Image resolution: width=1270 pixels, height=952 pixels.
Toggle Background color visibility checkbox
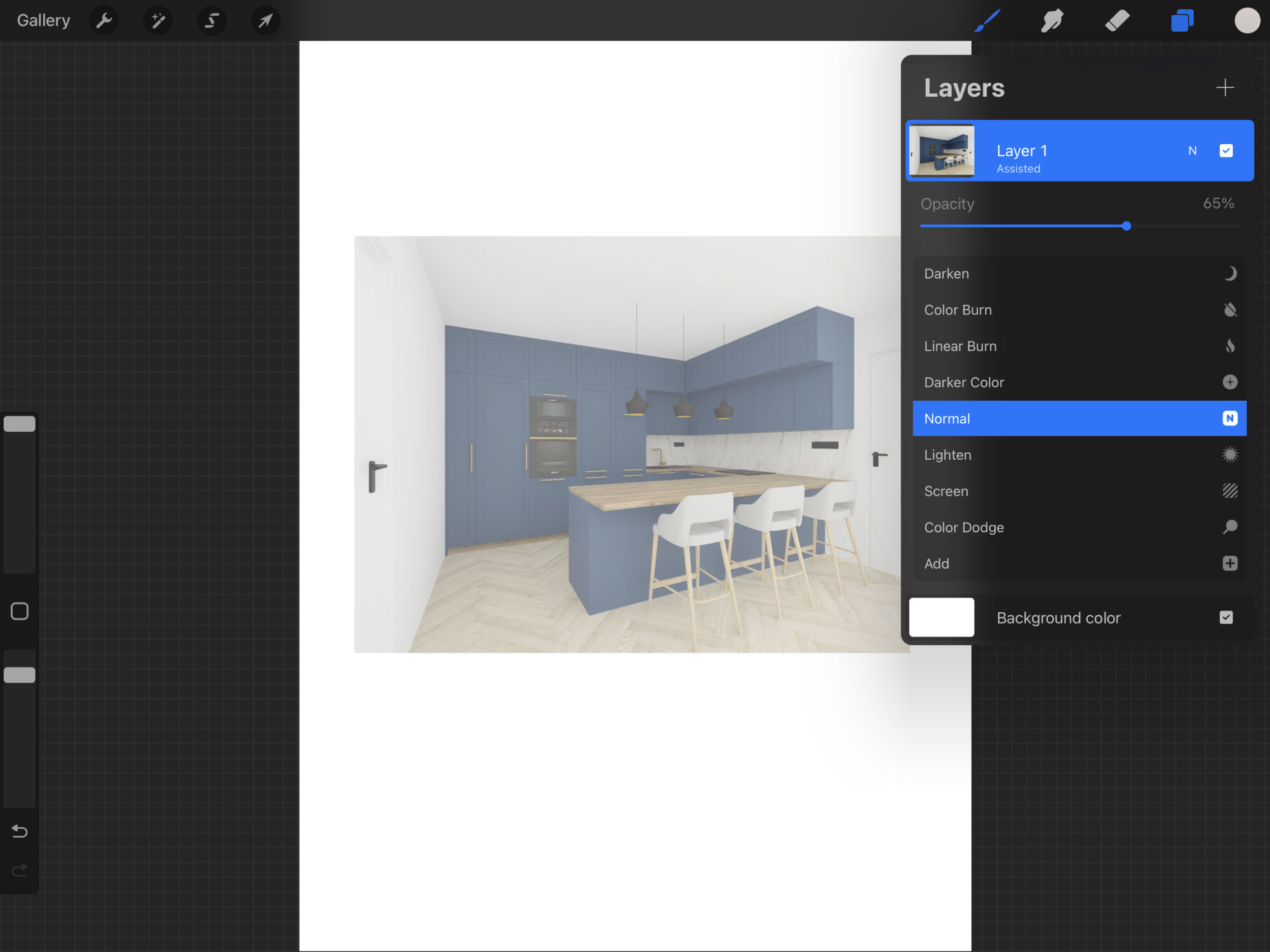pos(1226,617)
